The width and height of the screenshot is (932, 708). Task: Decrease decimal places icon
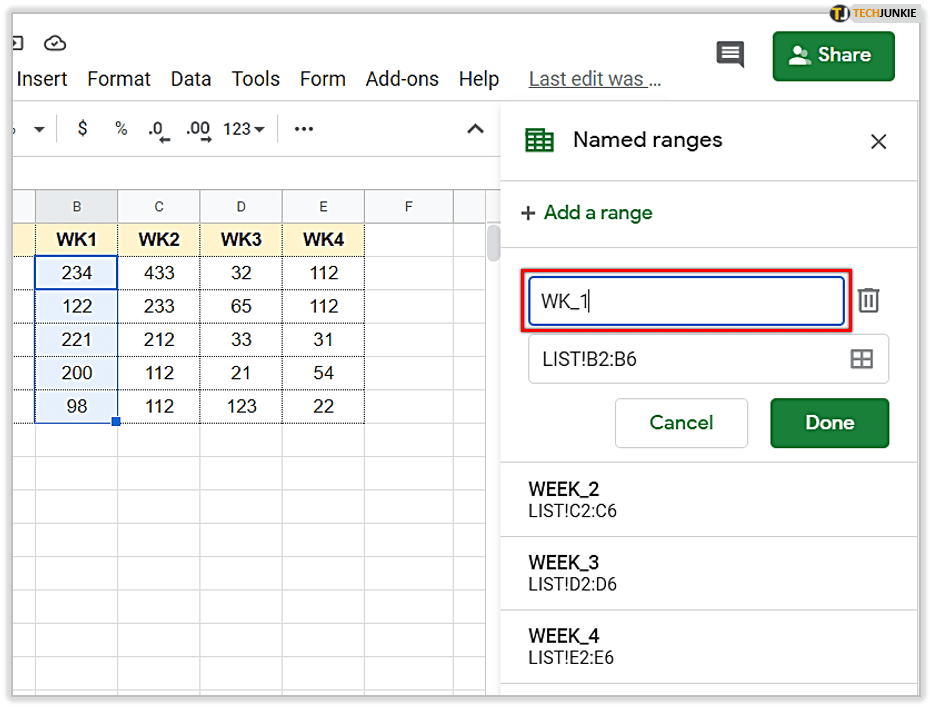click(158, 130)
